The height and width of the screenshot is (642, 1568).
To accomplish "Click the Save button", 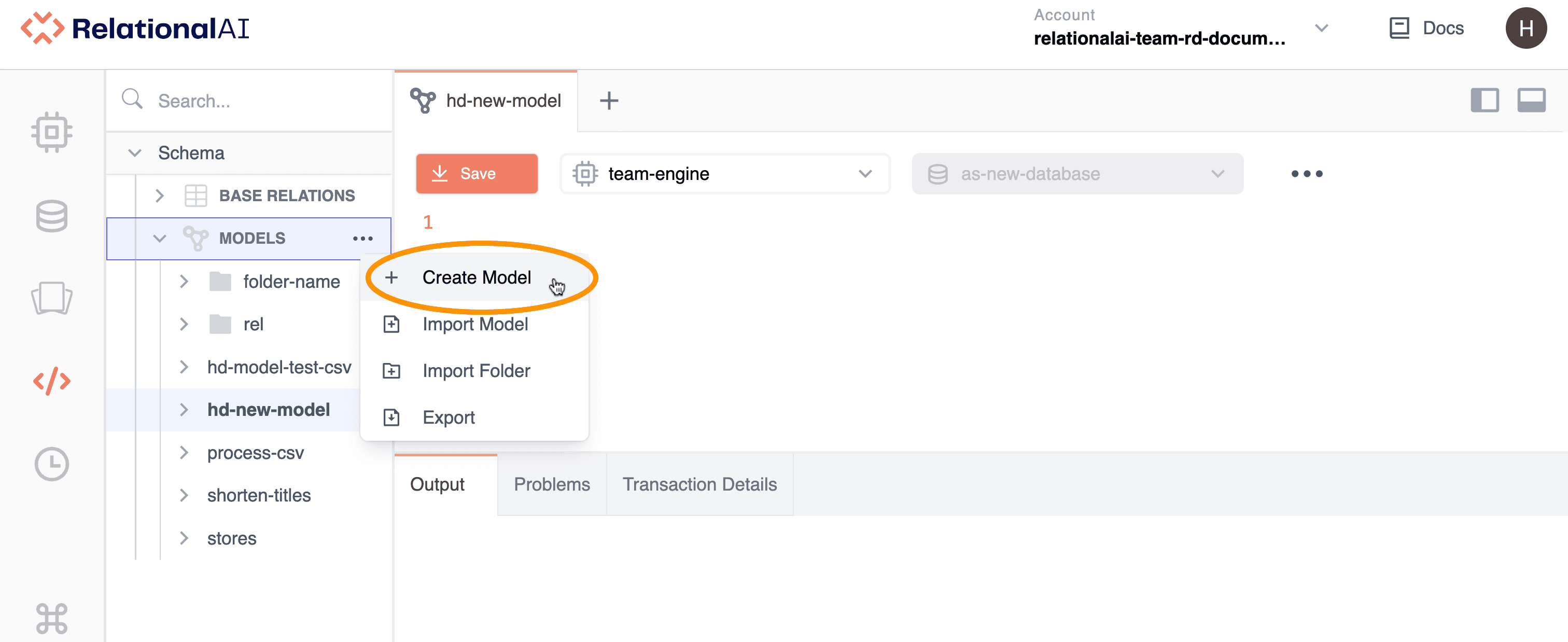I will (x=477, y=174).
